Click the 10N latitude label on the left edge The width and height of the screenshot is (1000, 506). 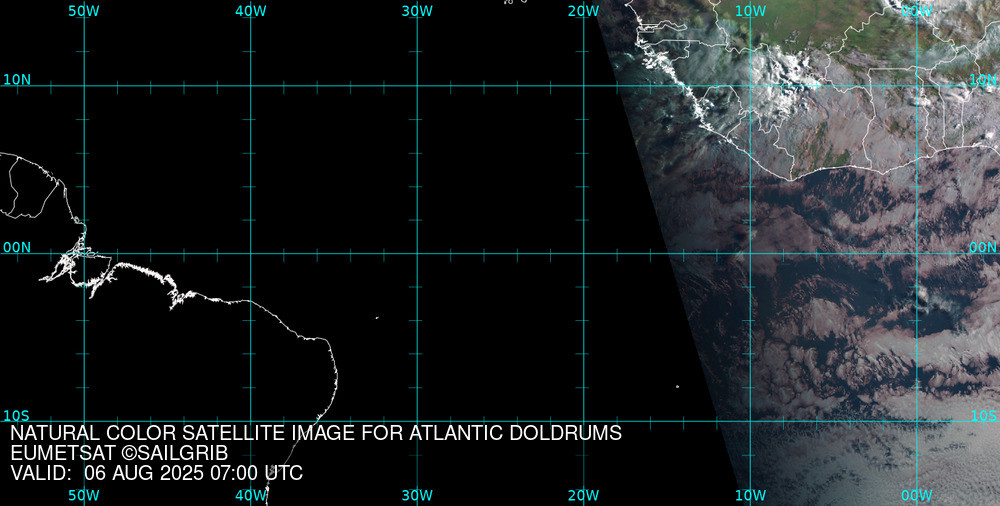point(17,80)
